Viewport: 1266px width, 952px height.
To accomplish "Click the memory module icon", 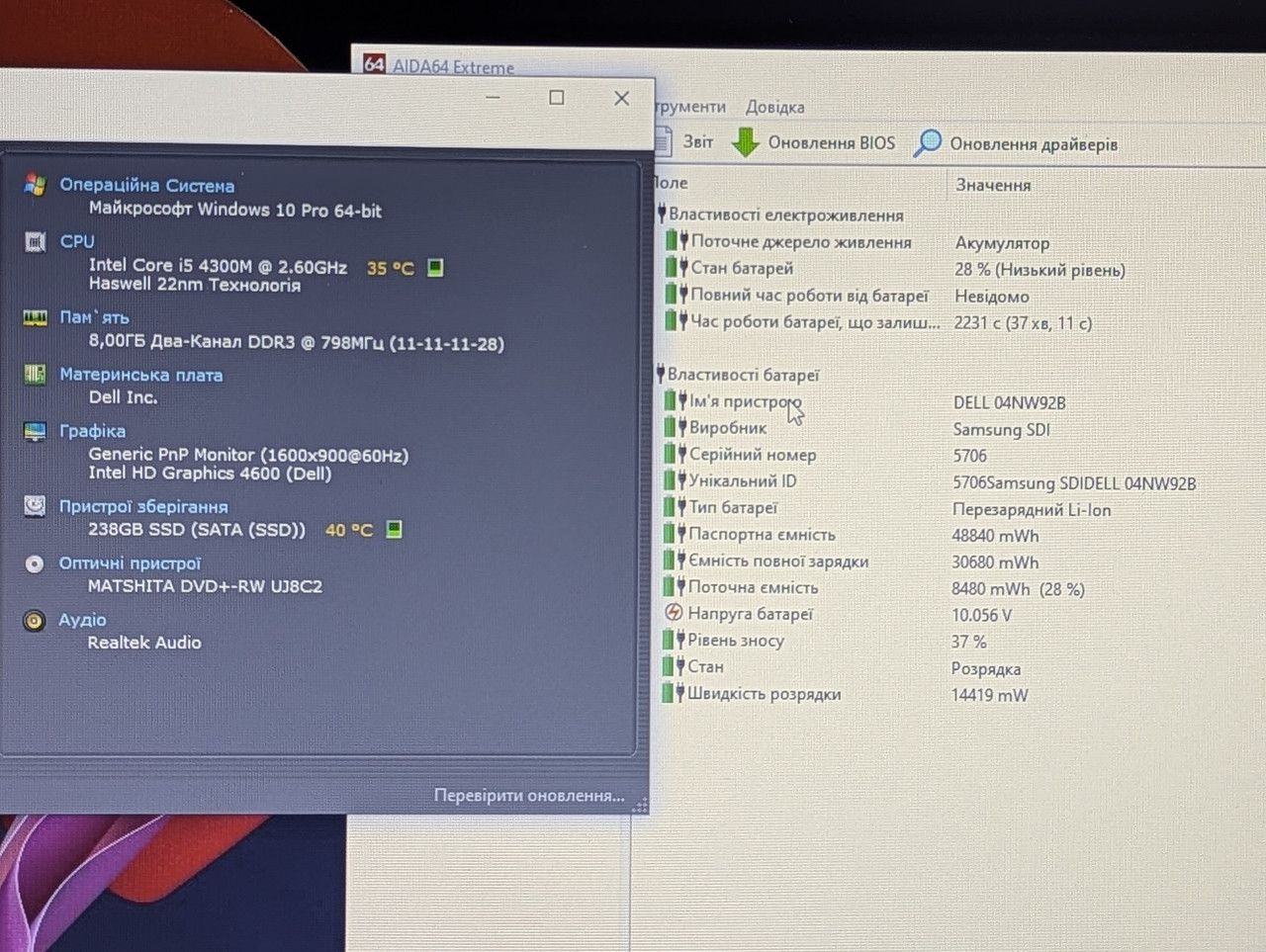I will pyautogui.click(x=36, y=317).
